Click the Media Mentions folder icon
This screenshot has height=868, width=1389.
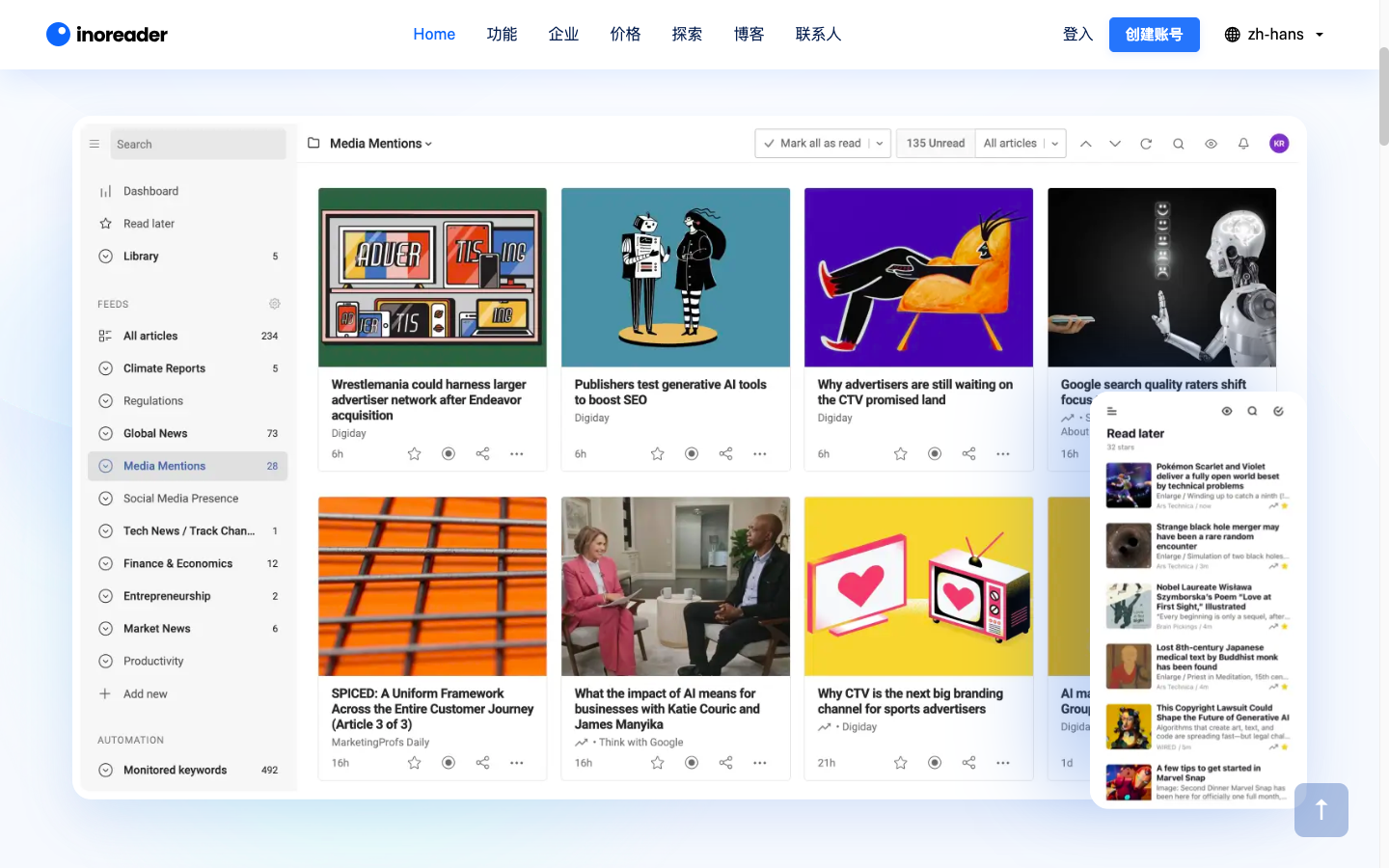pos(313,143)
